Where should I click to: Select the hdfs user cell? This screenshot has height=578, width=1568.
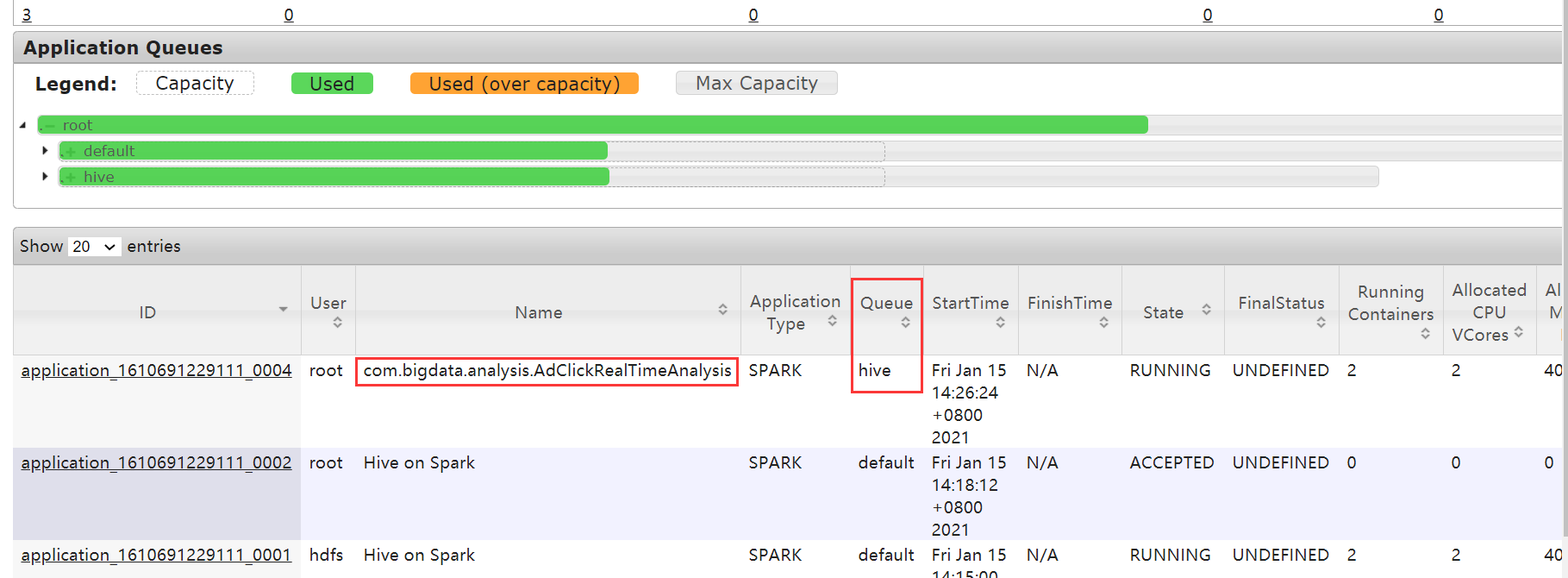(x=326, y=555)
